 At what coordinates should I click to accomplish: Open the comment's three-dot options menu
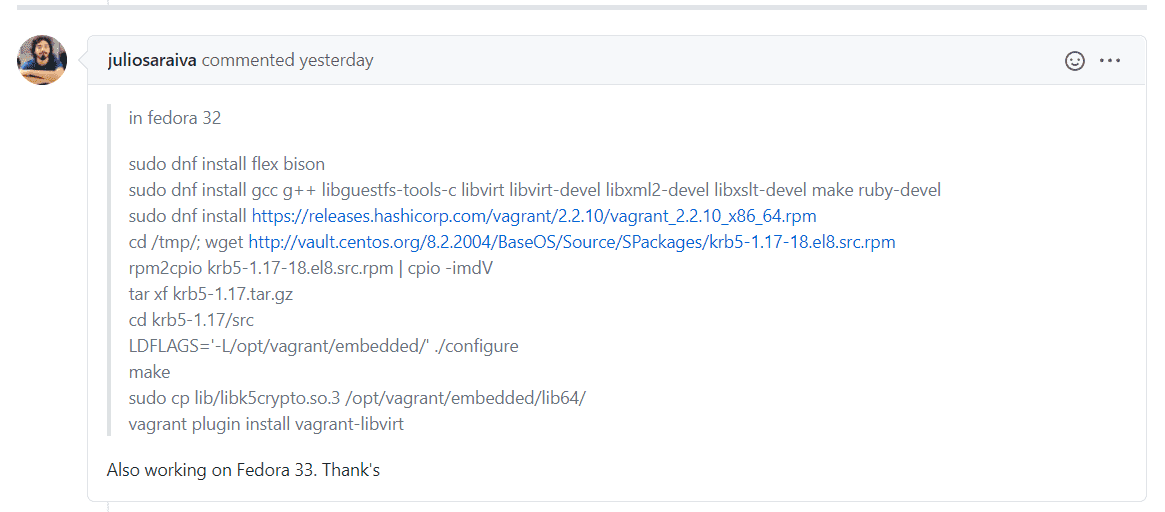[1110, 61]
